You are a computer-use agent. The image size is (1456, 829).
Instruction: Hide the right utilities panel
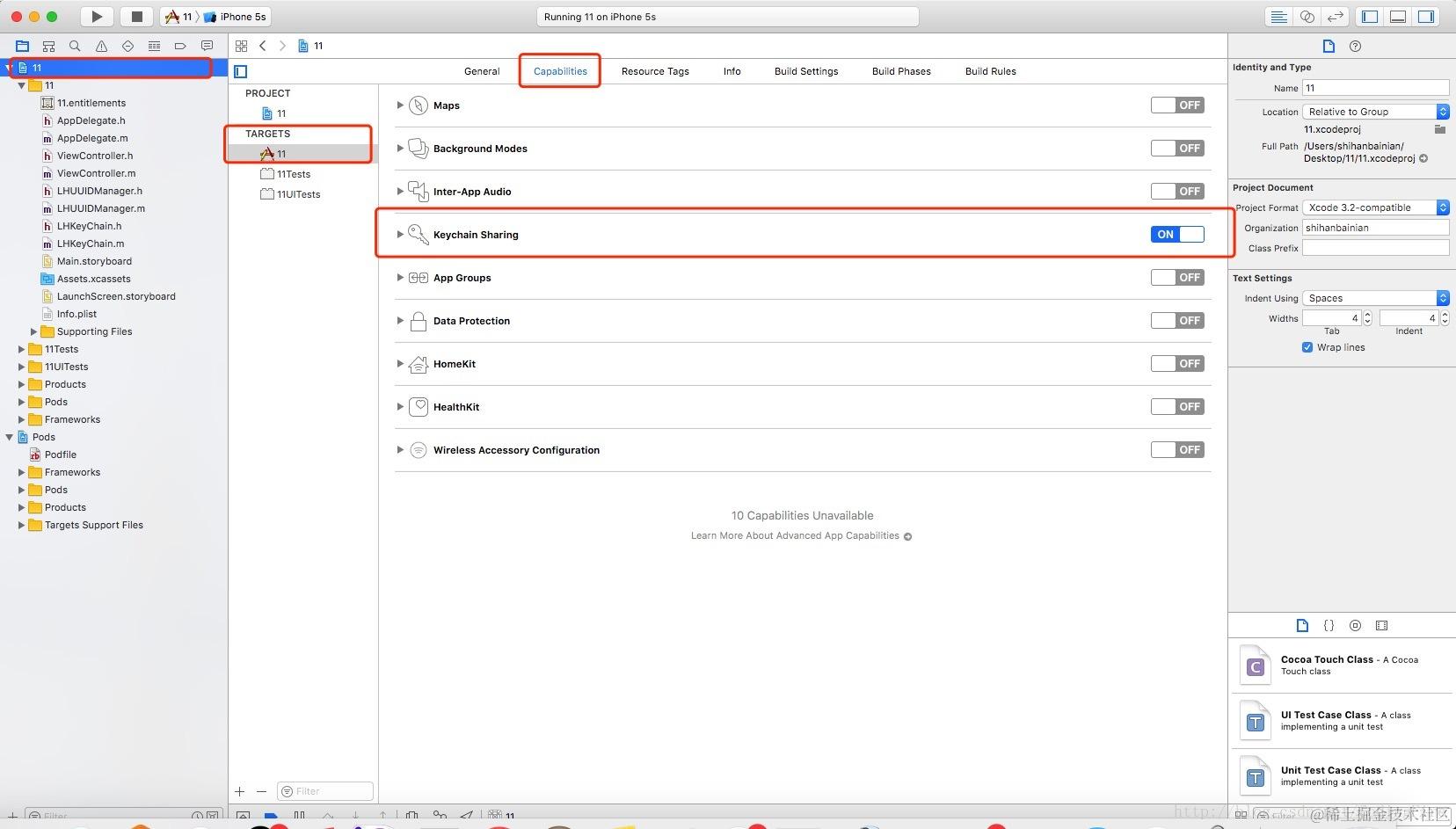1426,17
